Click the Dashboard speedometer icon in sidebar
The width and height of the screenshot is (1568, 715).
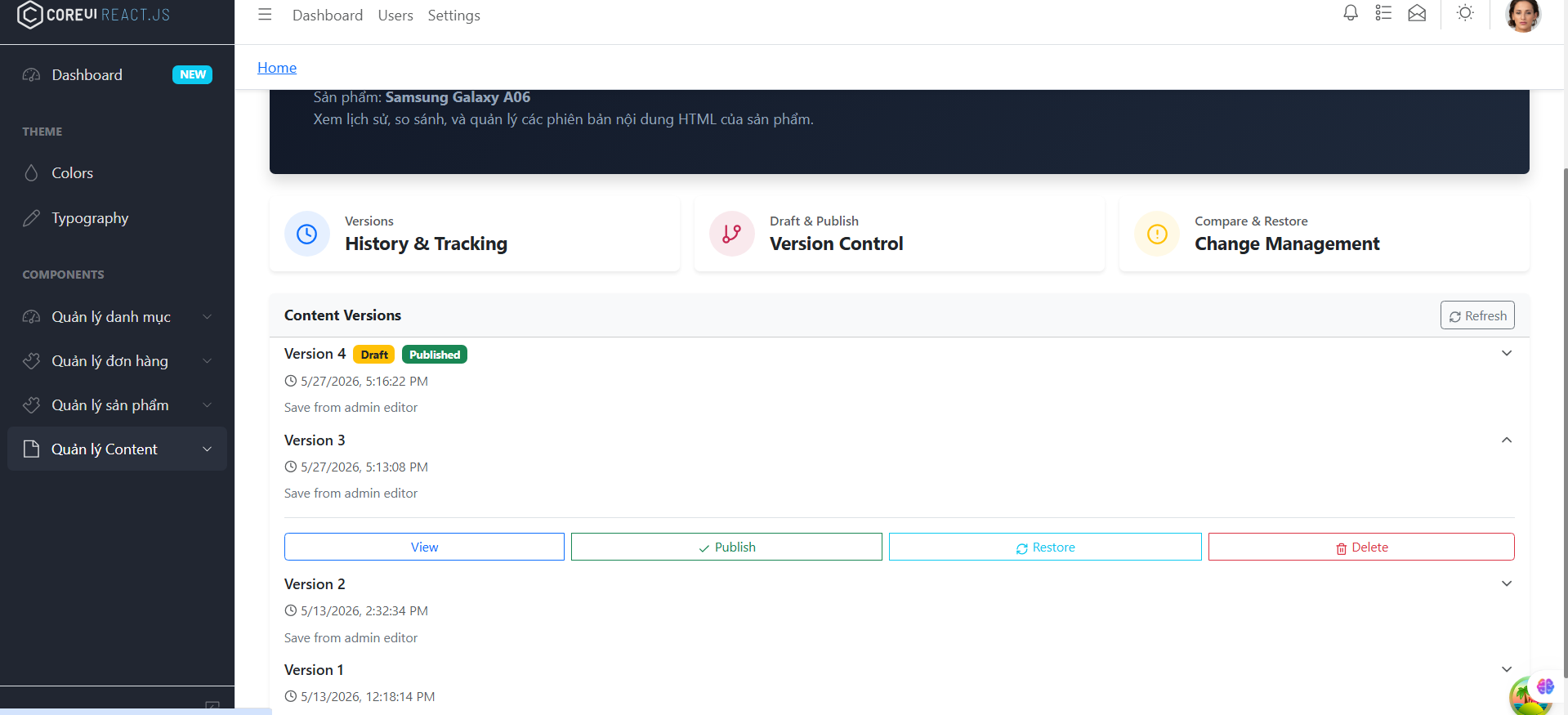click(31, 75)
